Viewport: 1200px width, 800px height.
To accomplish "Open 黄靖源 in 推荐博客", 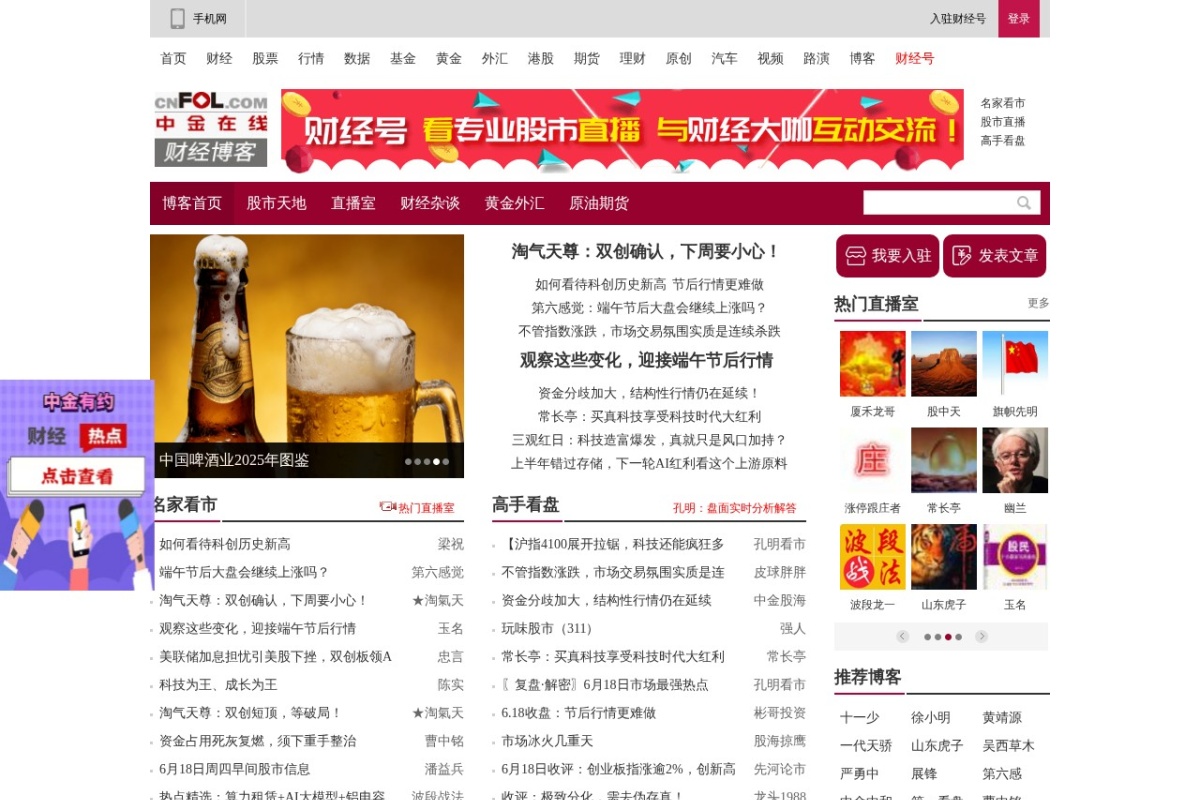I will point(1002,718).
